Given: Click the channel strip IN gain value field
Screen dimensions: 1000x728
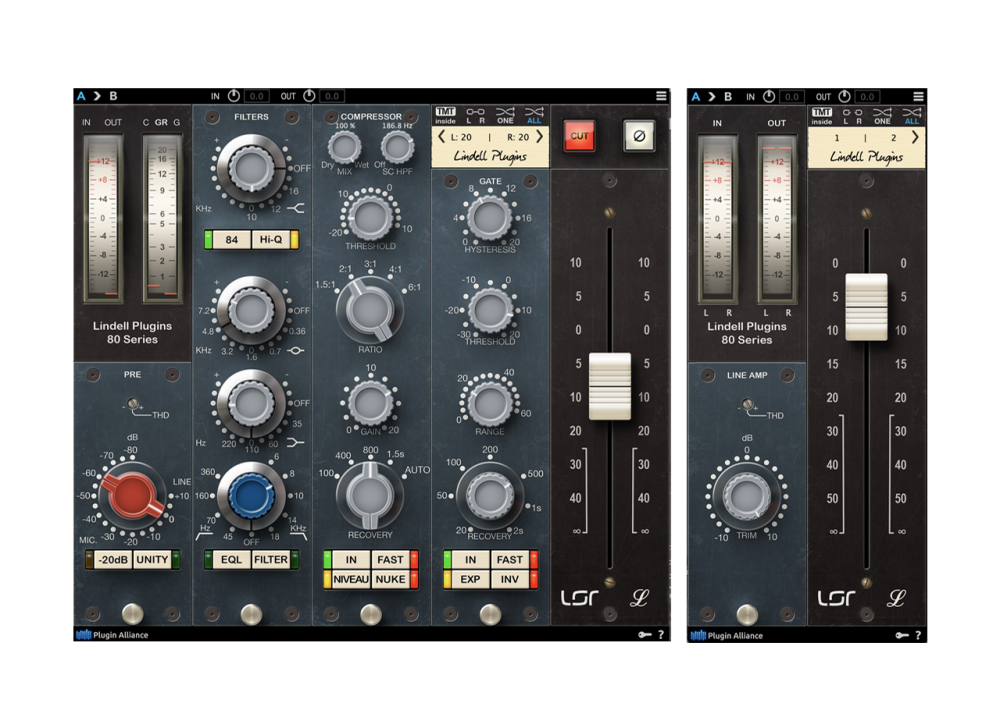Looking at the screenshot, I should pyautogui.click(x=256, y=96).
